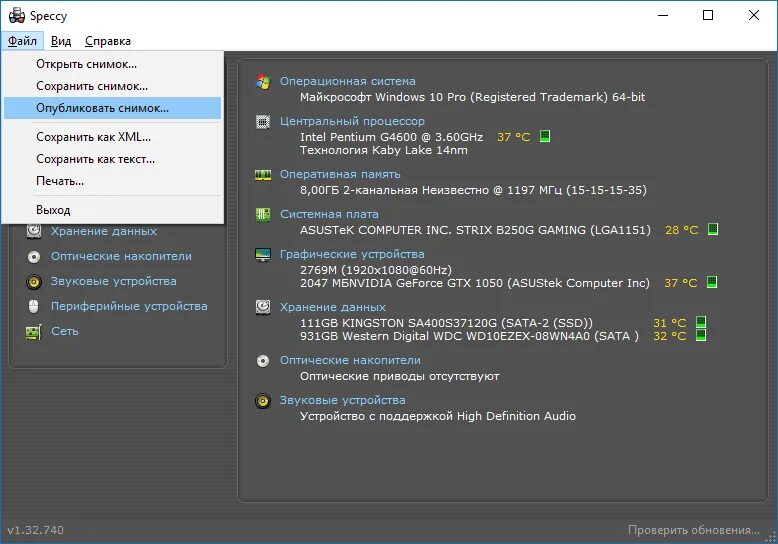This screenshot has height=544, width=778.
Task: Select Выход menu entry
Action: 112,210
